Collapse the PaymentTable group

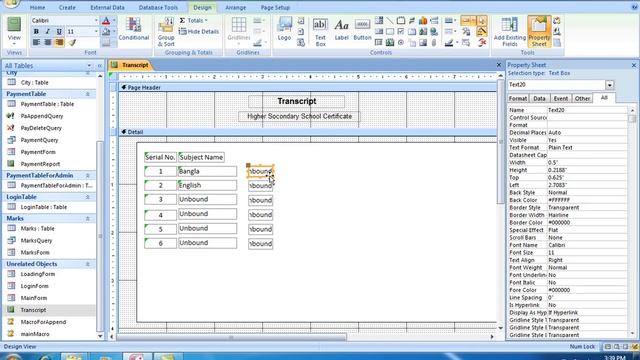click(x=87, y=94)
